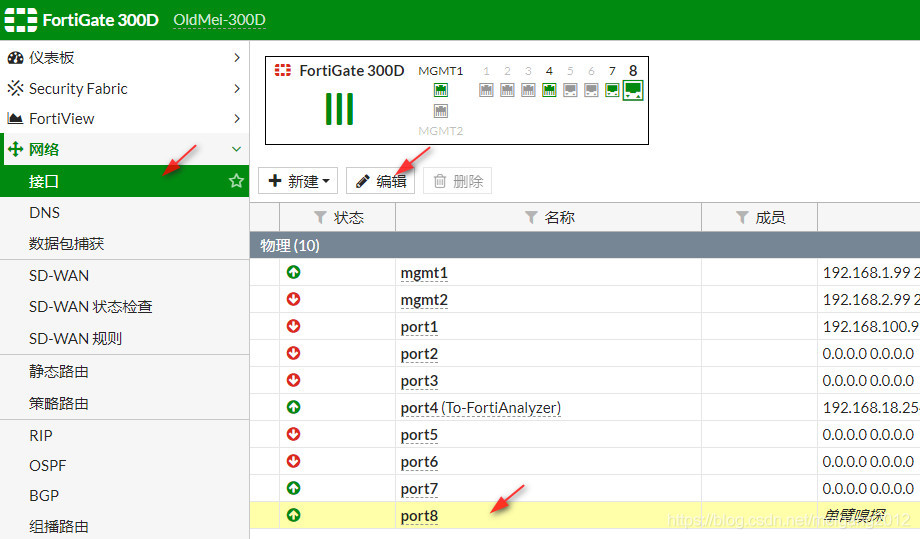Select the 接口 menu item
This screenshot has width=920, height=539.
tap(124, 181)
